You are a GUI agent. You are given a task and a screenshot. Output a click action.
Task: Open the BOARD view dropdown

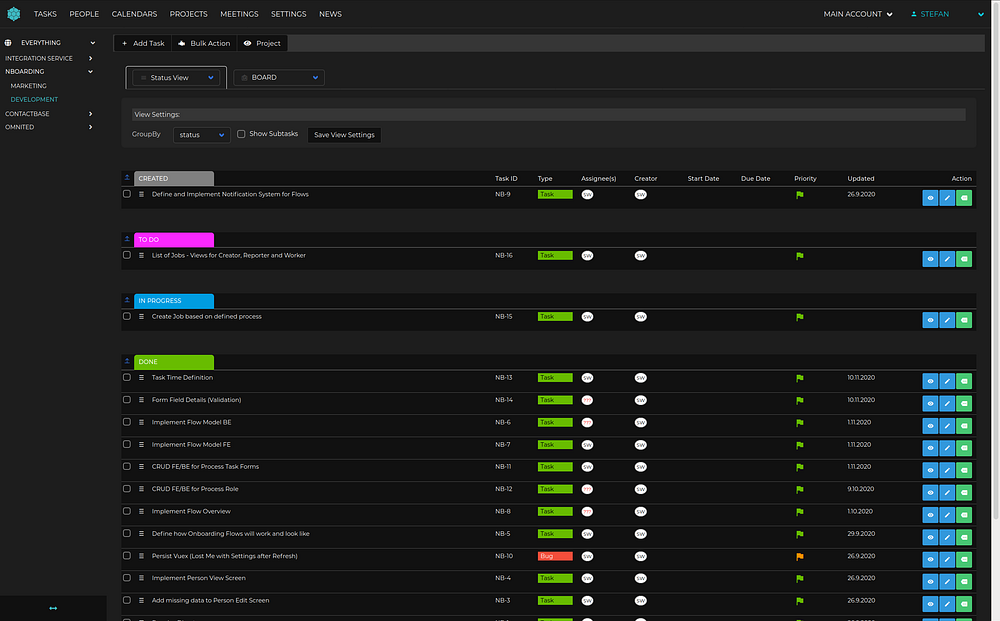[x=279, y=77]
